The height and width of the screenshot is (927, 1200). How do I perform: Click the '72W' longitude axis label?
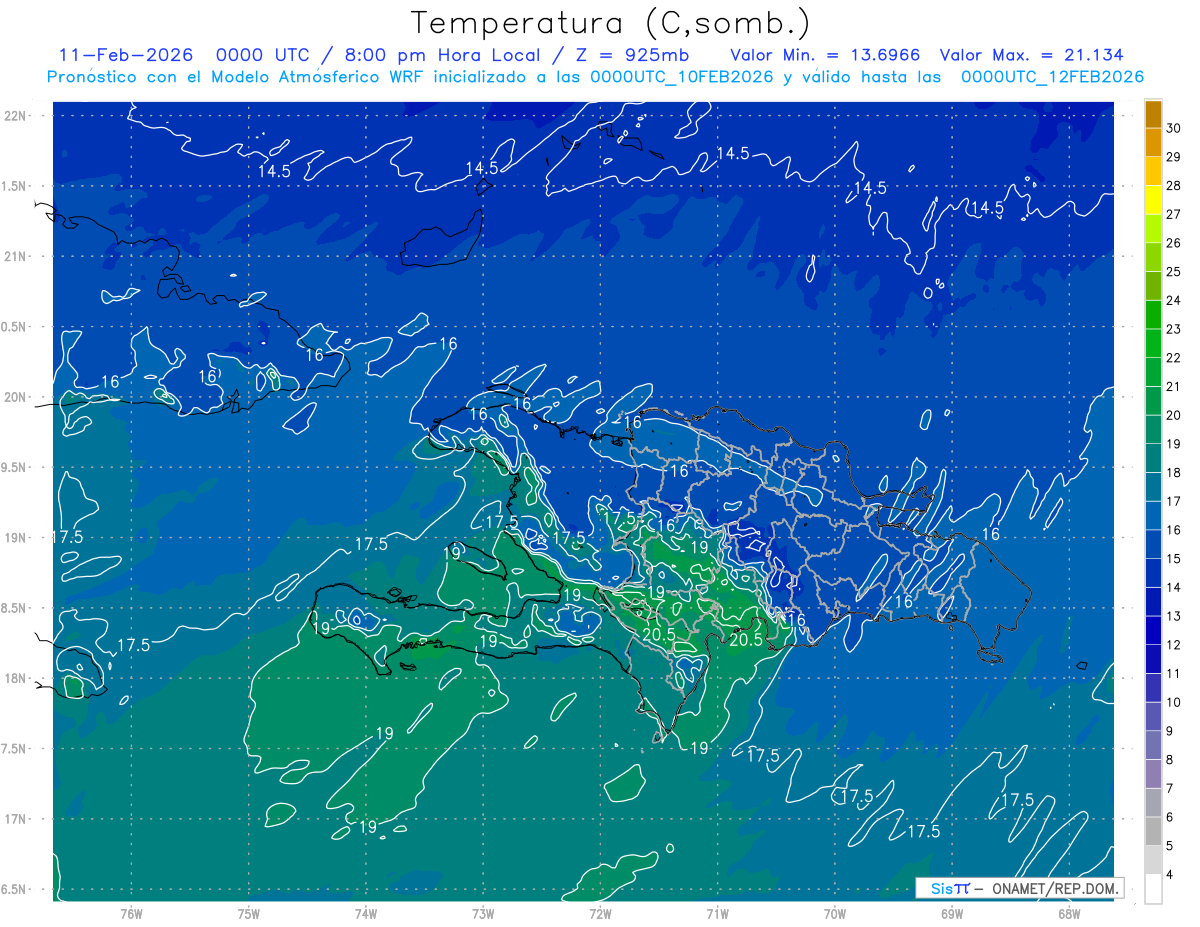(x=600, y=914)
